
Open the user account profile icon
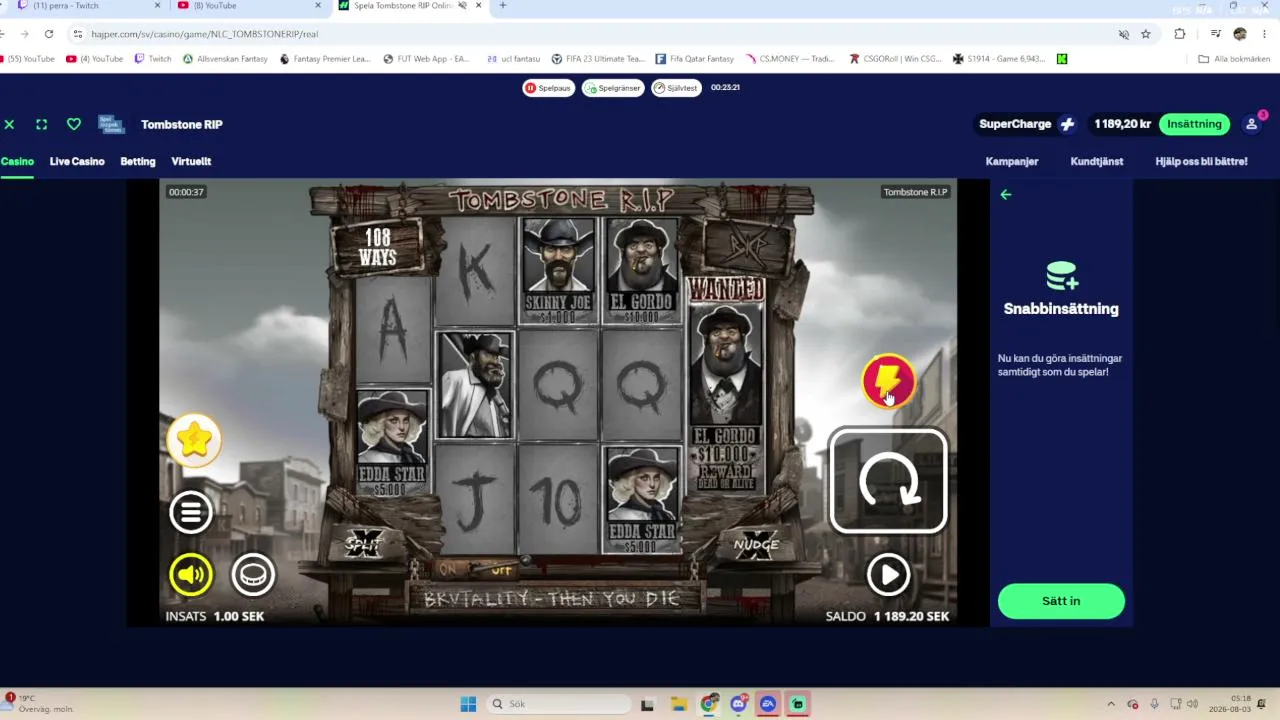[x=1251, y=124]
